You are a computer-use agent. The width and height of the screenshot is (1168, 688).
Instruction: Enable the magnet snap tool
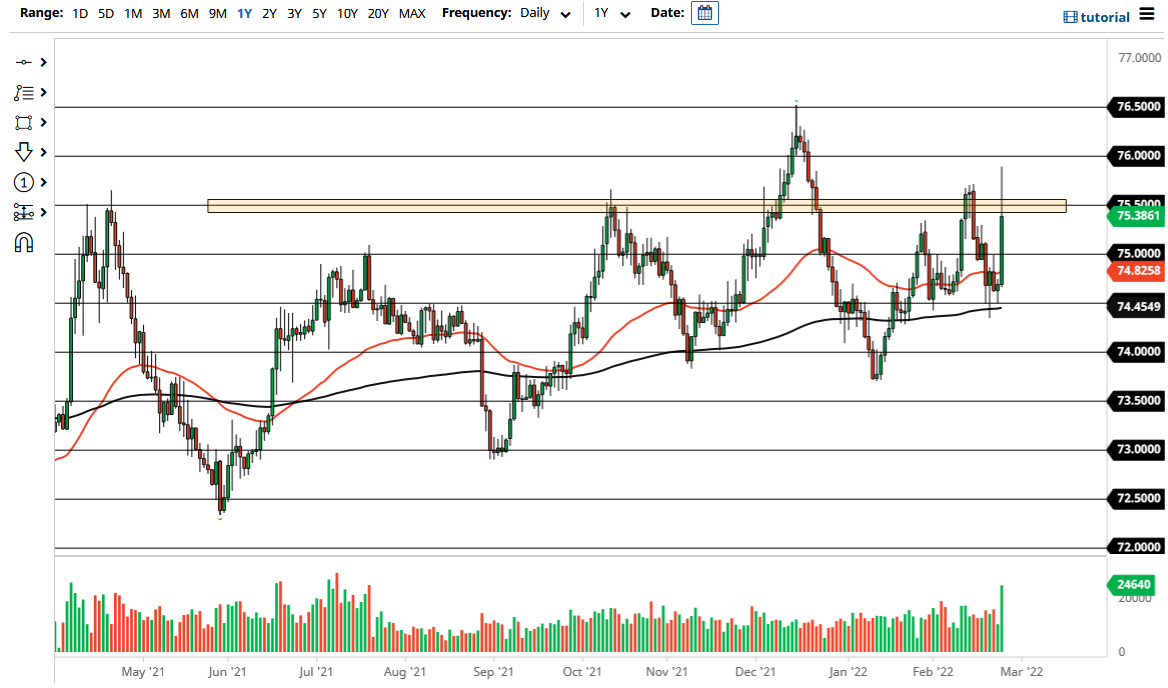pyautogui.click(x=26, y=242)
